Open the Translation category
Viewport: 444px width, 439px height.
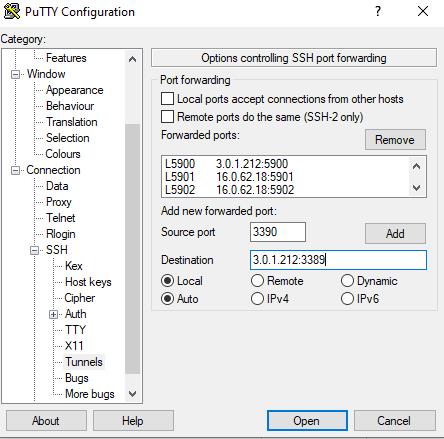tap(72, 122)
